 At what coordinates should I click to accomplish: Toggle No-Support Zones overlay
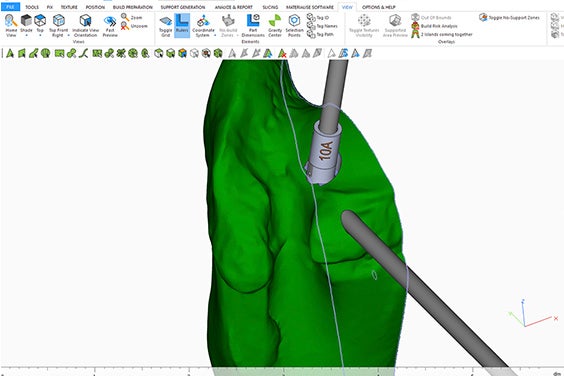[x=509, y=17]
